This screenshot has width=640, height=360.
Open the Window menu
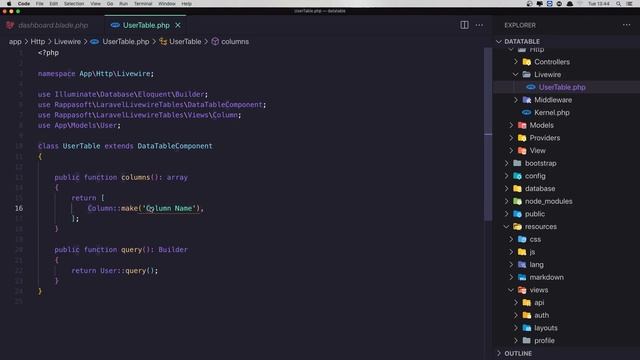pyautogui.click(x=167, y=4)
